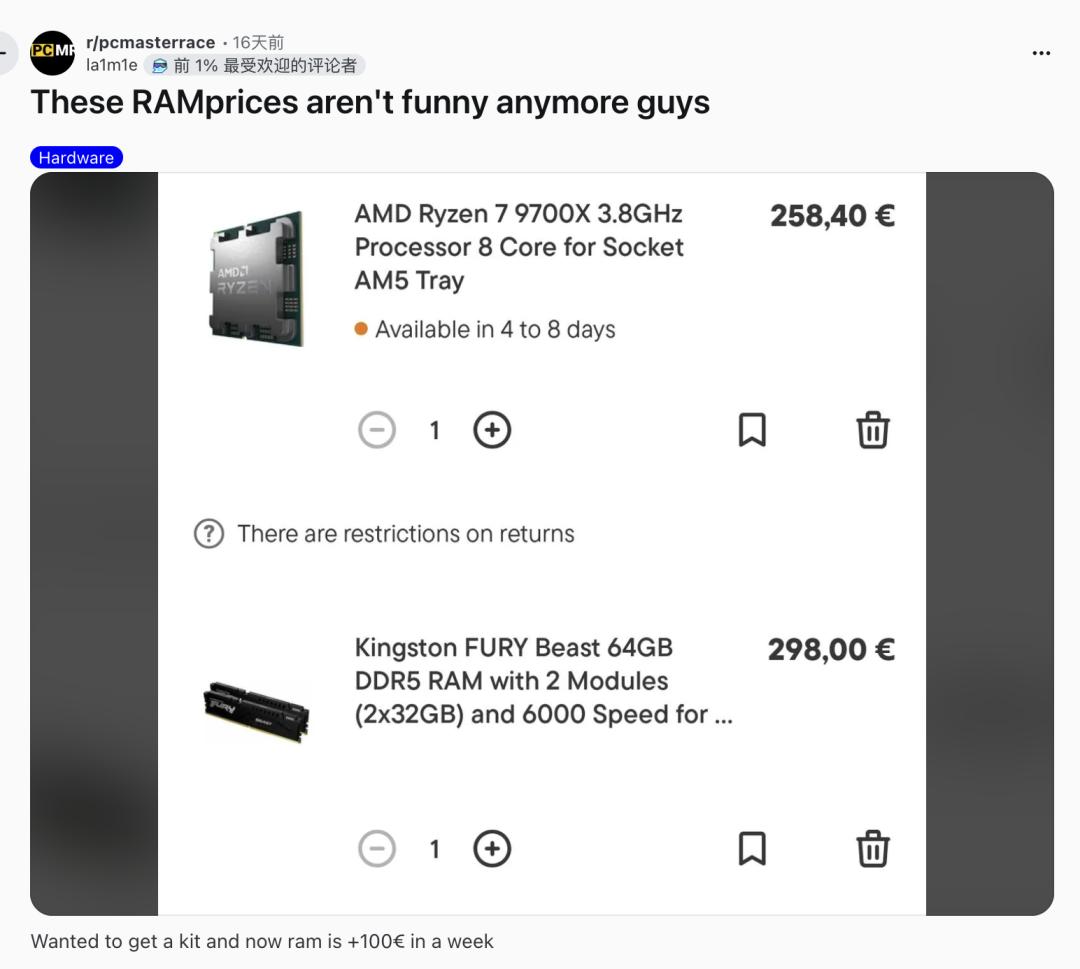This screenshot has height=969, width=1080.
Task: Open the post options three-dots menu
Action: 1041,53
